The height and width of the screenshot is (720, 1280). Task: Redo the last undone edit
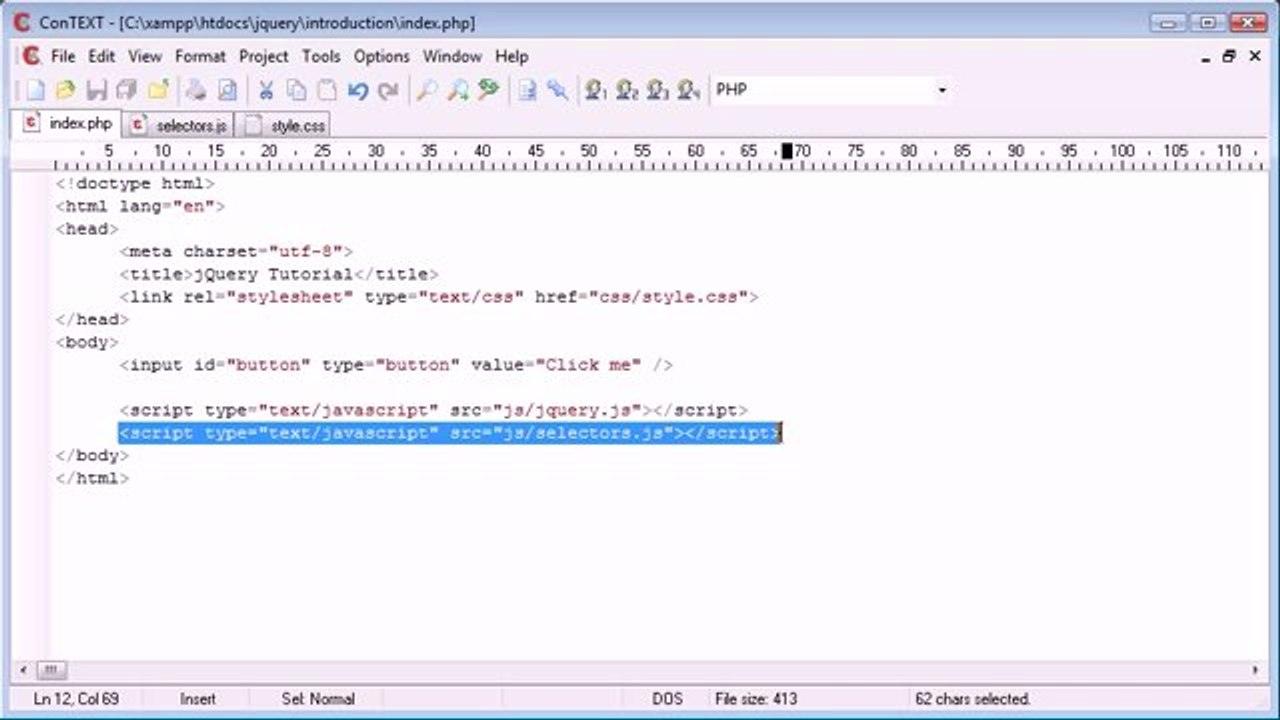coord(388,90)
